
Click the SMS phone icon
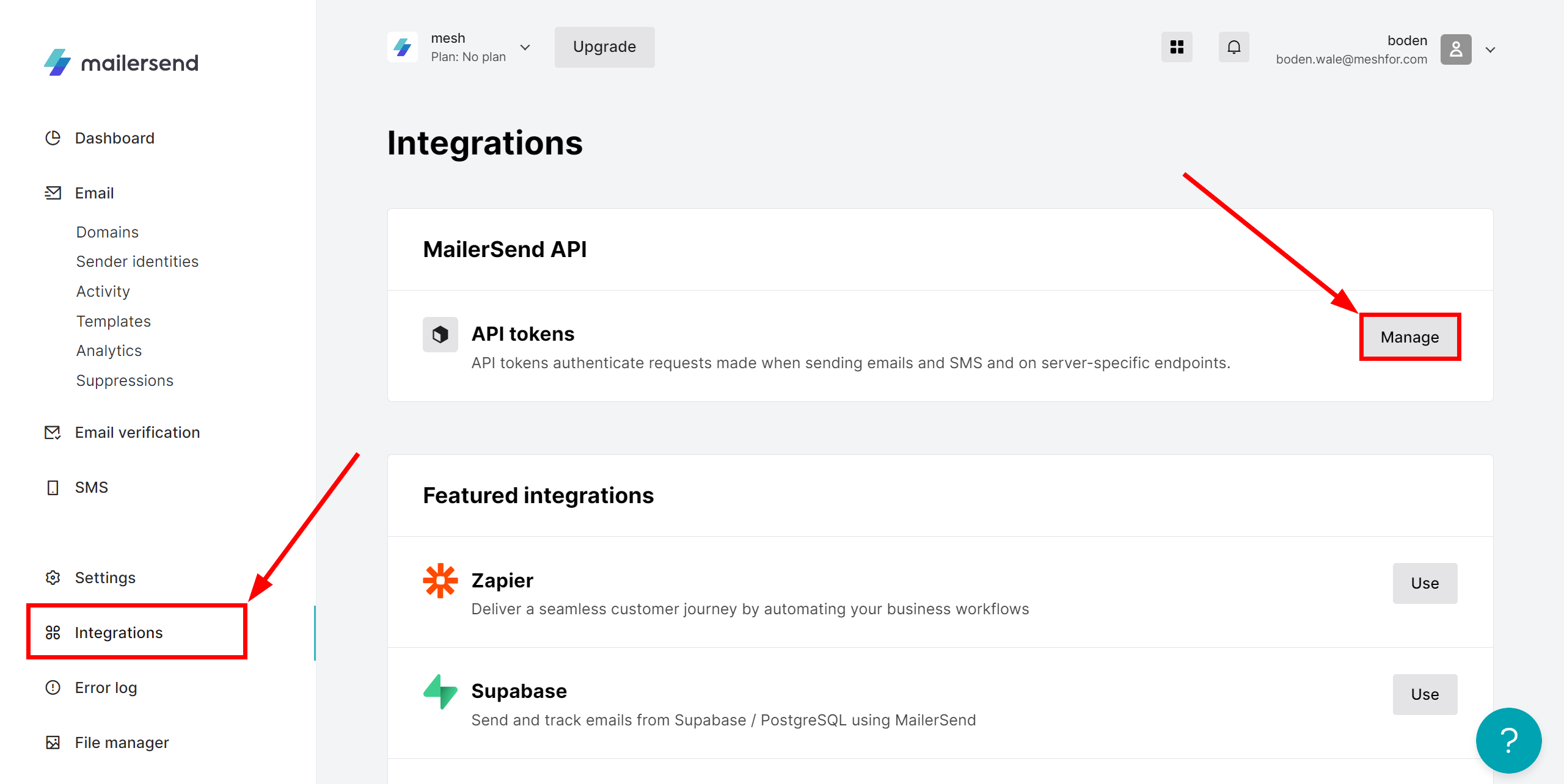point(53,487)
